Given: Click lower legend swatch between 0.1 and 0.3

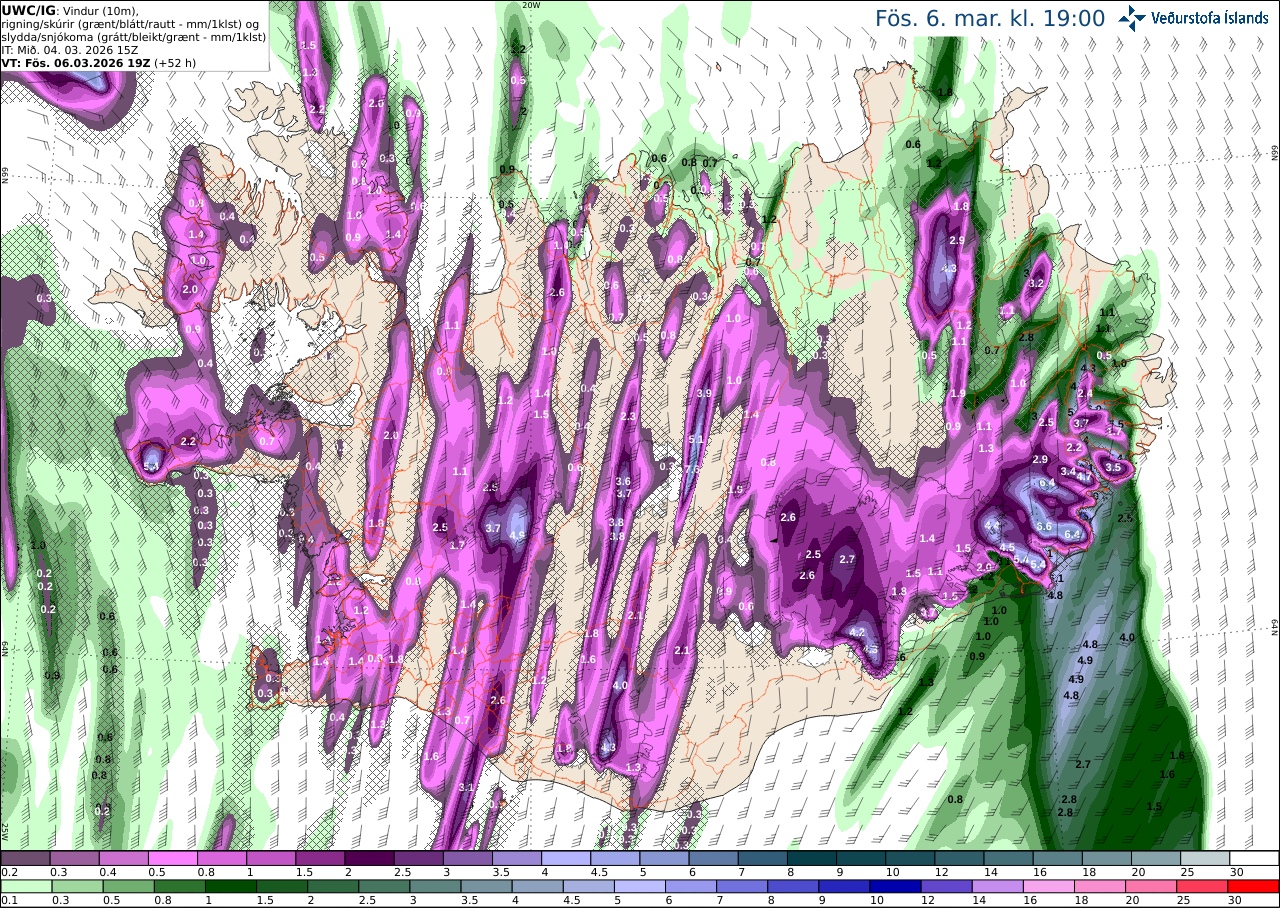Looking at the screenshot, I should (x=25, y=886).
